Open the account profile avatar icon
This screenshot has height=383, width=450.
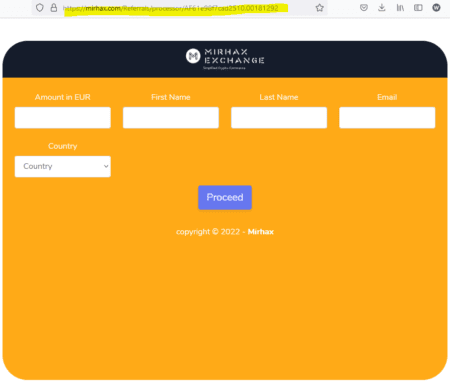436,7
